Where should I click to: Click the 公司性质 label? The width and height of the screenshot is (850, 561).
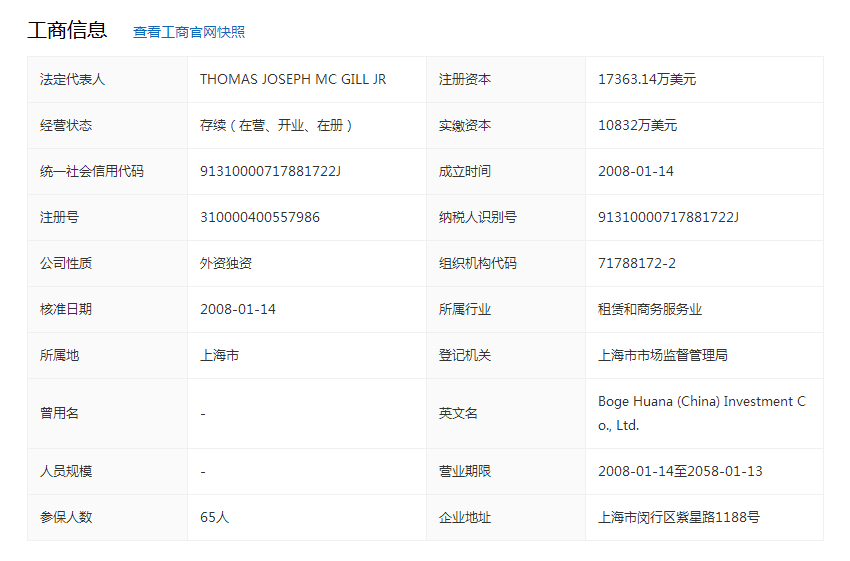tap(66, 263)
